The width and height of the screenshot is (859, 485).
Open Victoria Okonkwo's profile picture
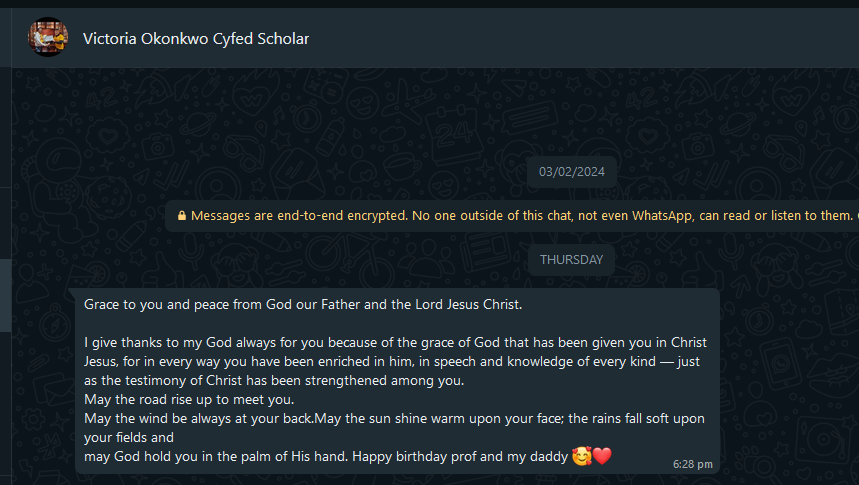tap(48, 38)
